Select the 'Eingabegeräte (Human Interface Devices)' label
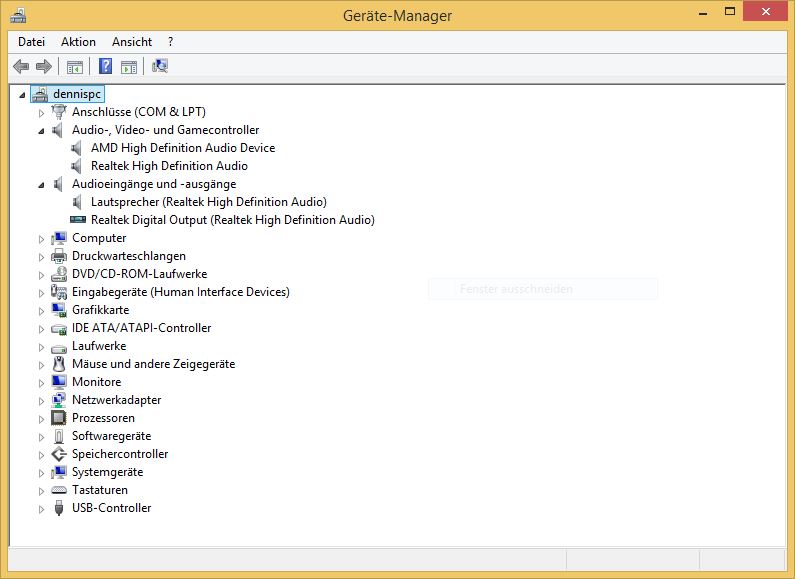Viewport: 795px width, 579px height. [180, 292]
